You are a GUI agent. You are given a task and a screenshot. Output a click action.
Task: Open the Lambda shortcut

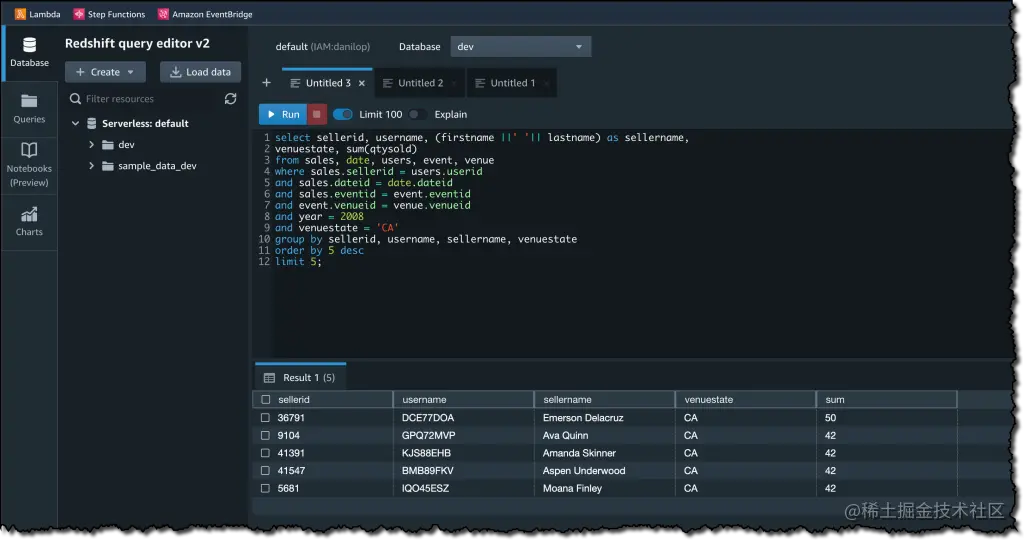point(38,14)
